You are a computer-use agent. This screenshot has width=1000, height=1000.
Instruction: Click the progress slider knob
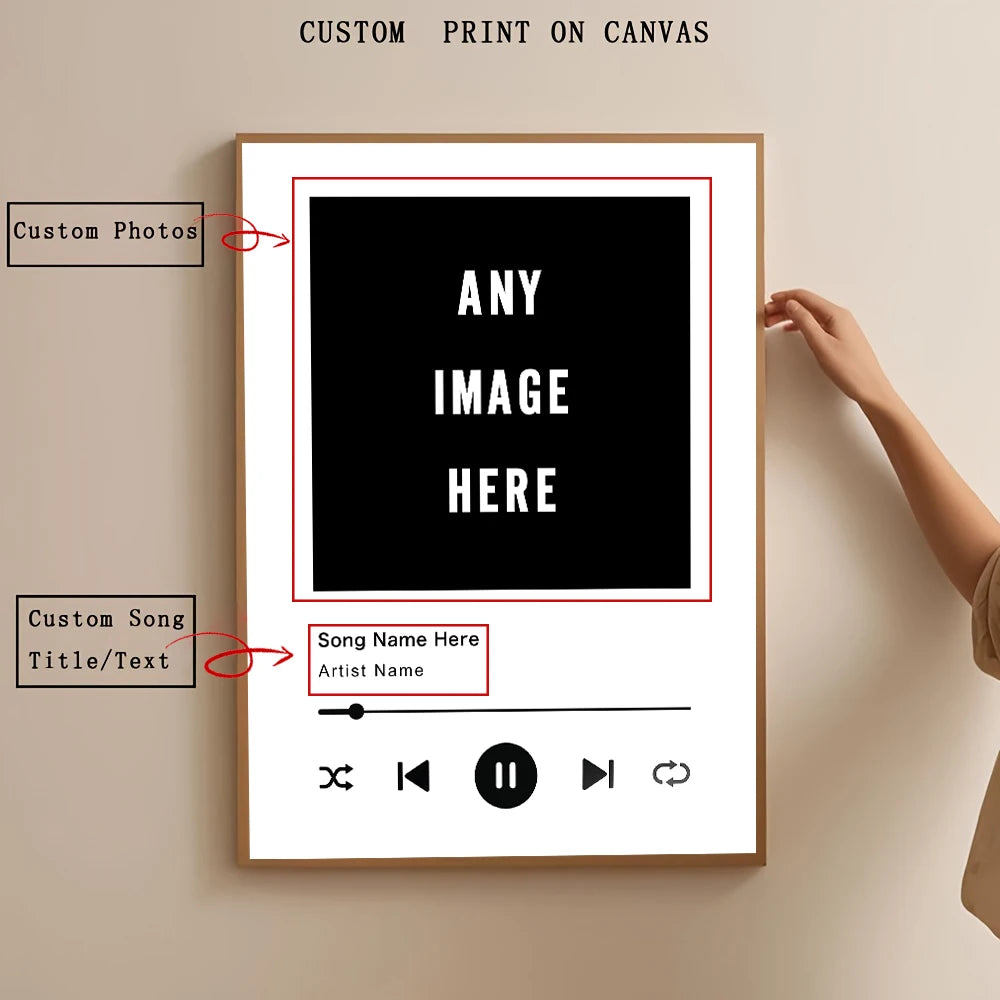pyautogui.click(x=356, y=711)
